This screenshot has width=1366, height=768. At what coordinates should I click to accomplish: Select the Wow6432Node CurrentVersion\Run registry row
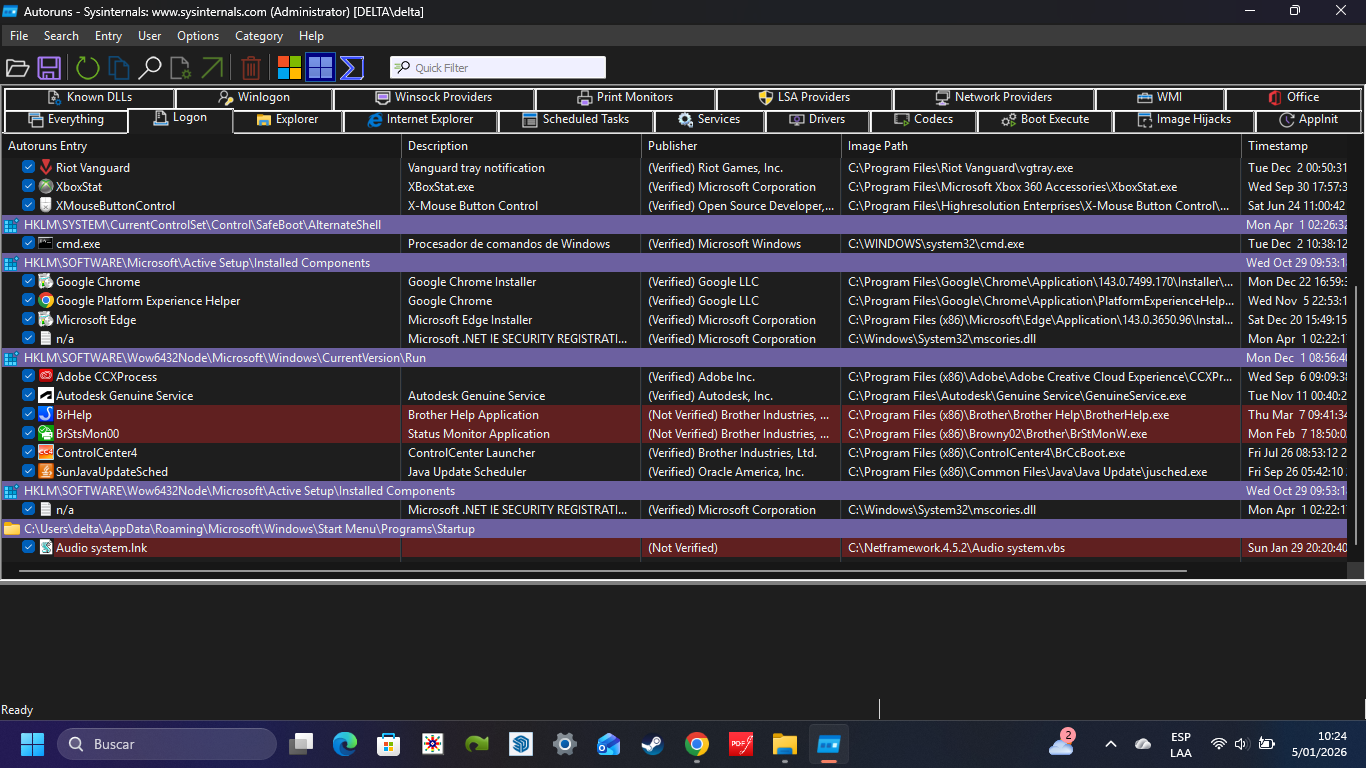coord(675,358)
